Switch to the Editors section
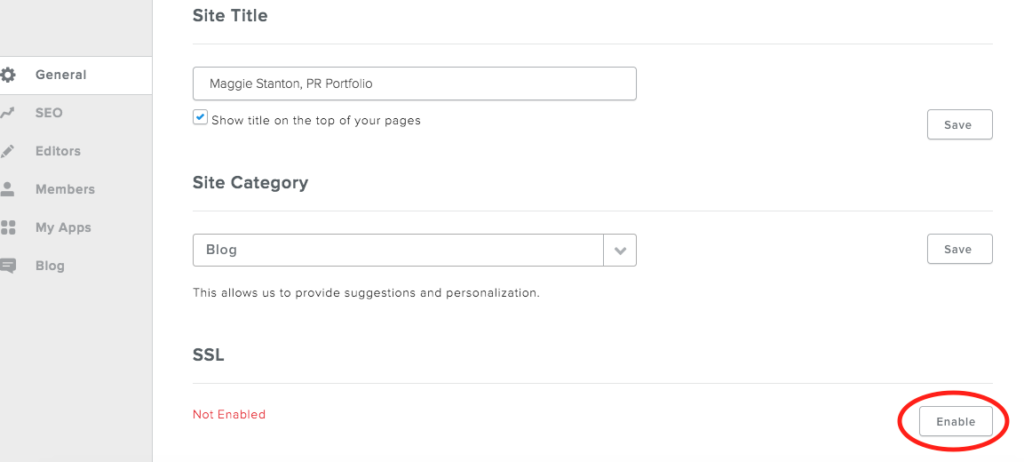Image resolution: width=1024 pixels, height=462 pixels. point(58,151)
